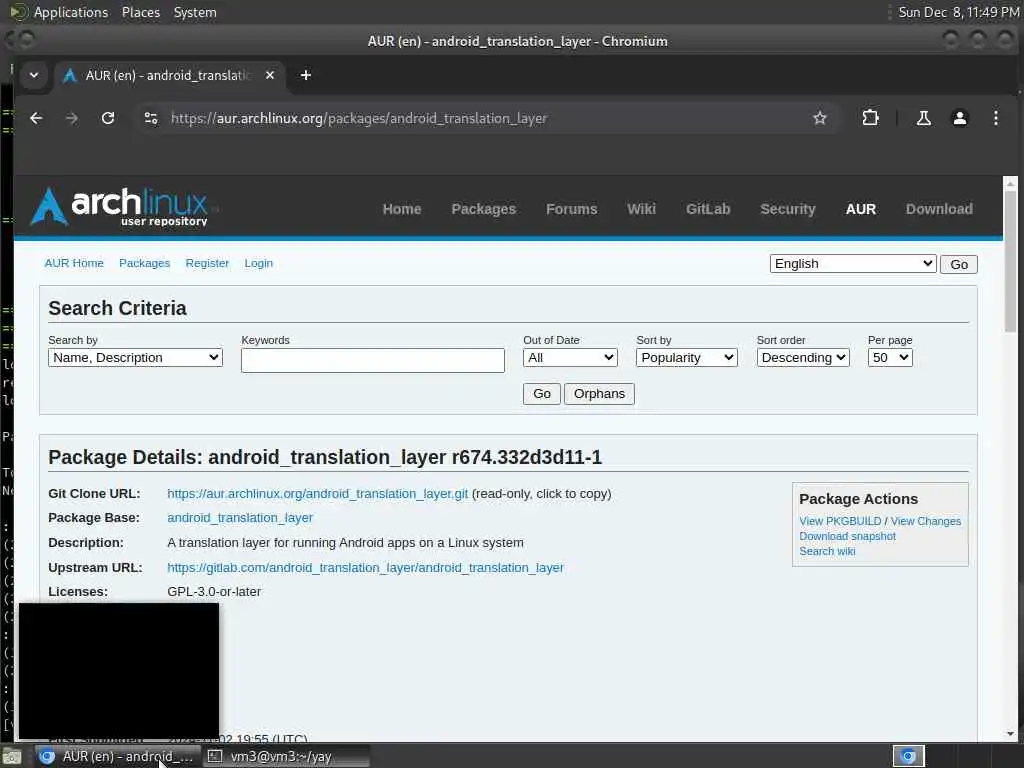
Task: Open Packages in the Arch navbar
Action: point(483,209)
